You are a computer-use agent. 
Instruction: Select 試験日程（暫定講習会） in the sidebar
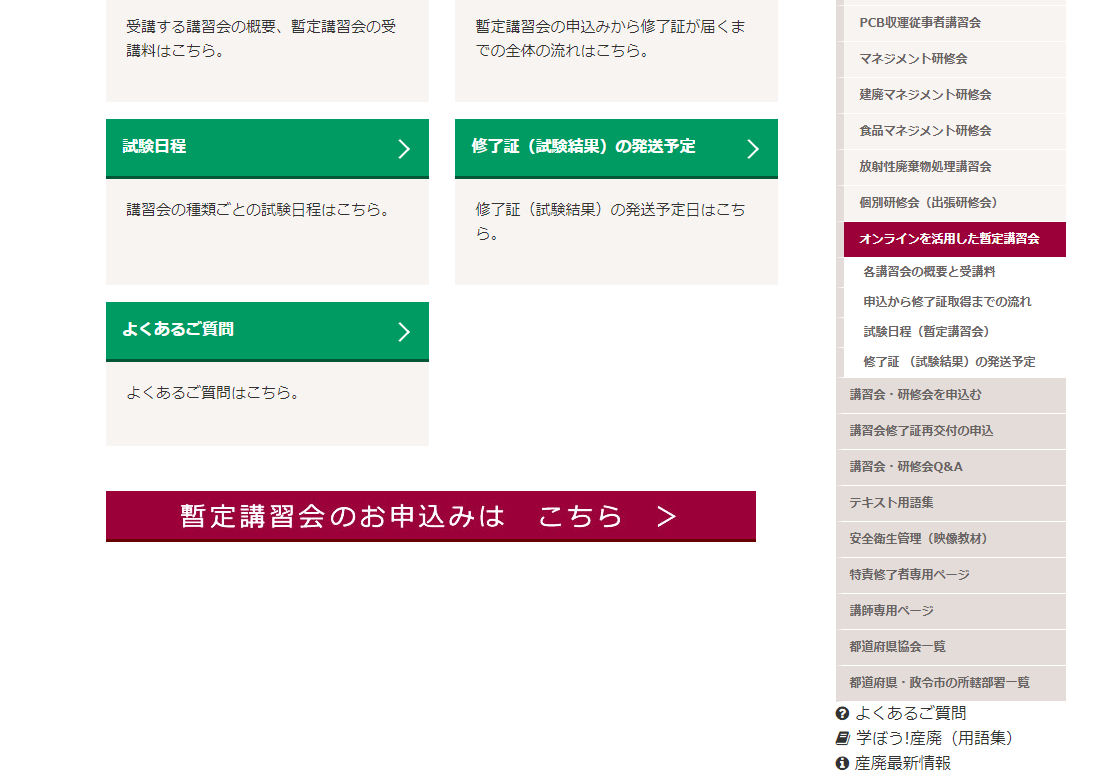pos(926,332)
